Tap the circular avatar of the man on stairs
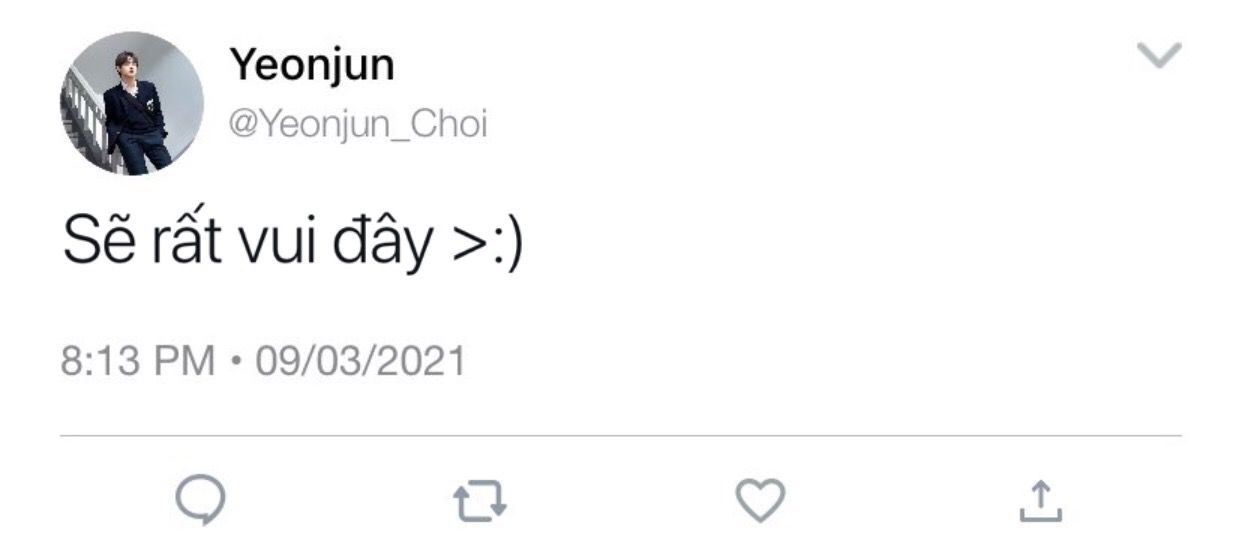1242x558 pixels. (x=132, y=103)
